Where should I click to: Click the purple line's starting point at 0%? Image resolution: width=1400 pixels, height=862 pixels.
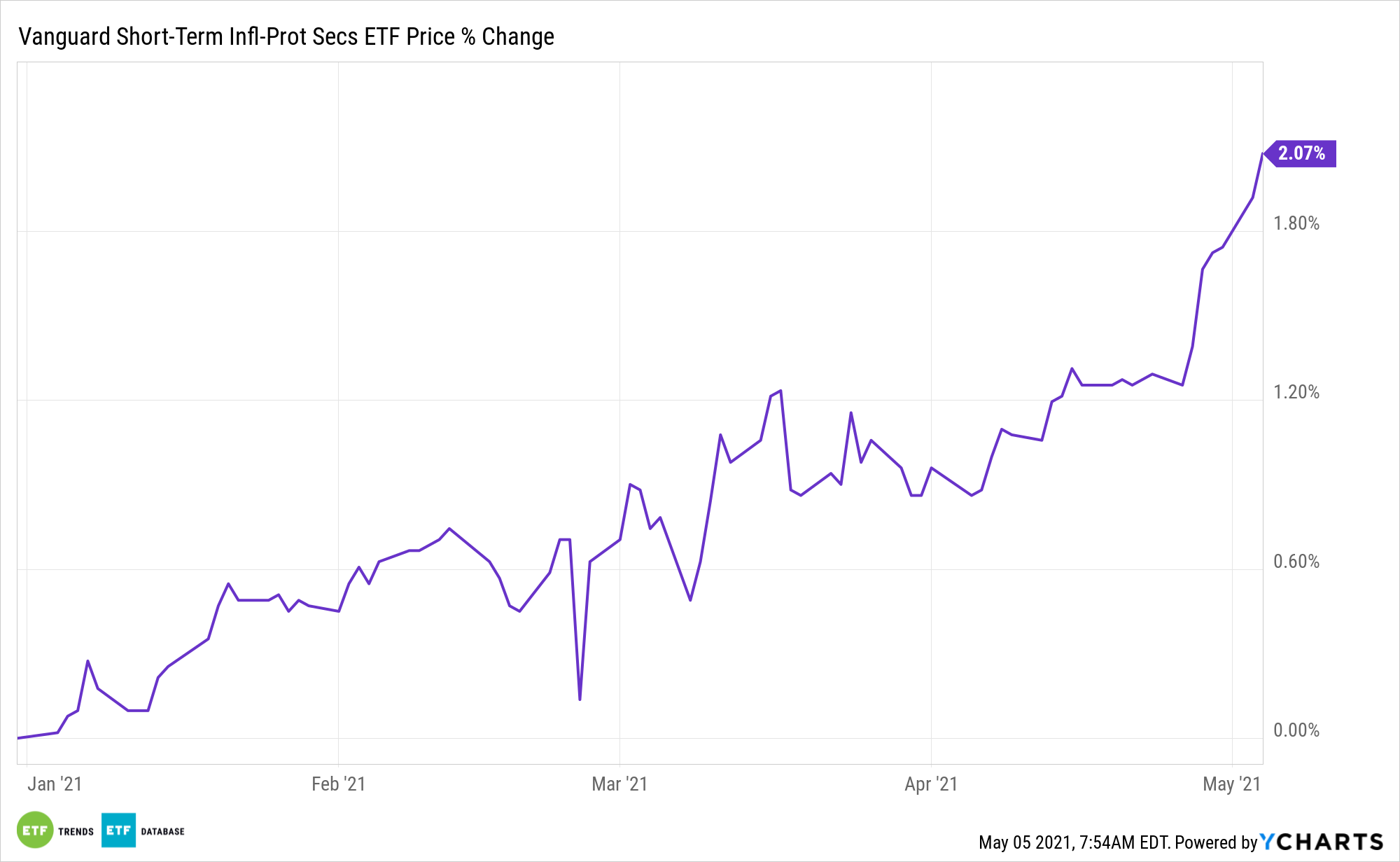pos(19,737)
